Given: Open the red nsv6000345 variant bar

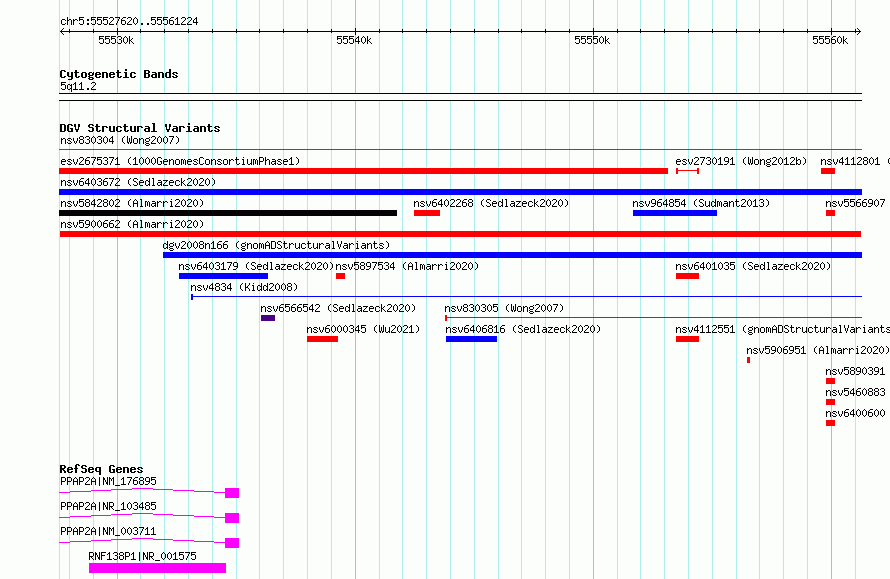Looking at the screenshot, I should (x=322, y=339).
